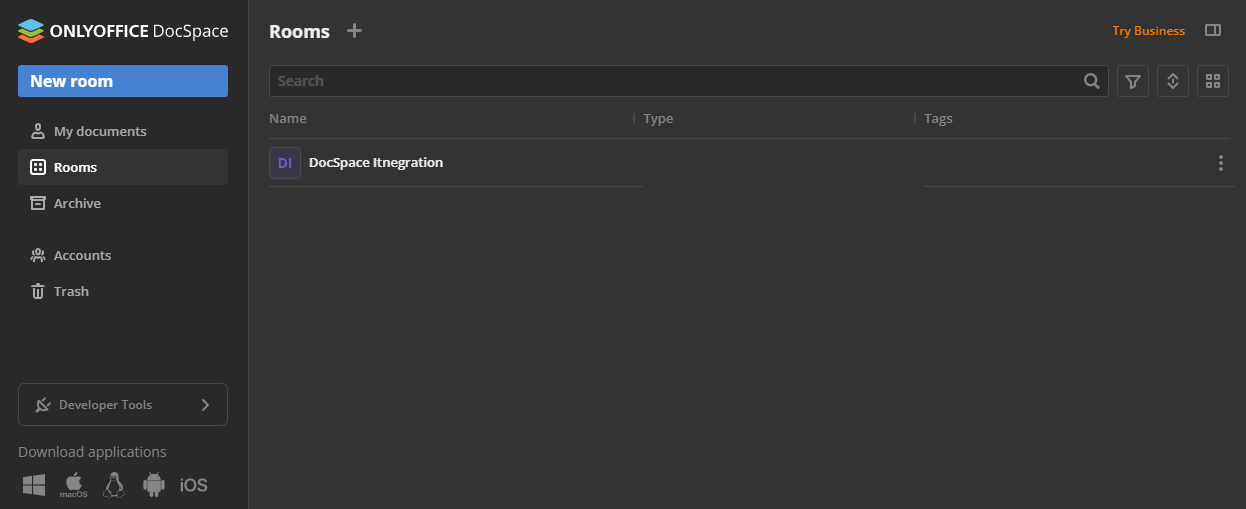Open DocSpace Itnegration row's three-dot menu
Screen dimensions: 1246x509
tap(1220, 163)
